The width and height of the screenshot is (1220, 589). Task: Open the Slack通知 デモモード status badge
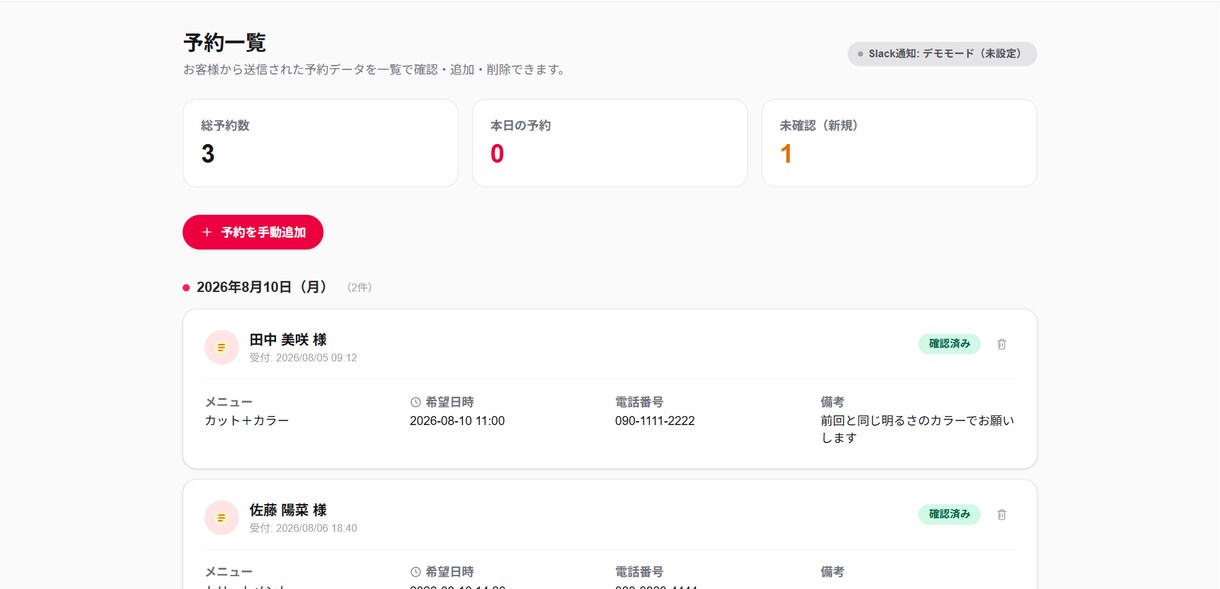point(942,54)
